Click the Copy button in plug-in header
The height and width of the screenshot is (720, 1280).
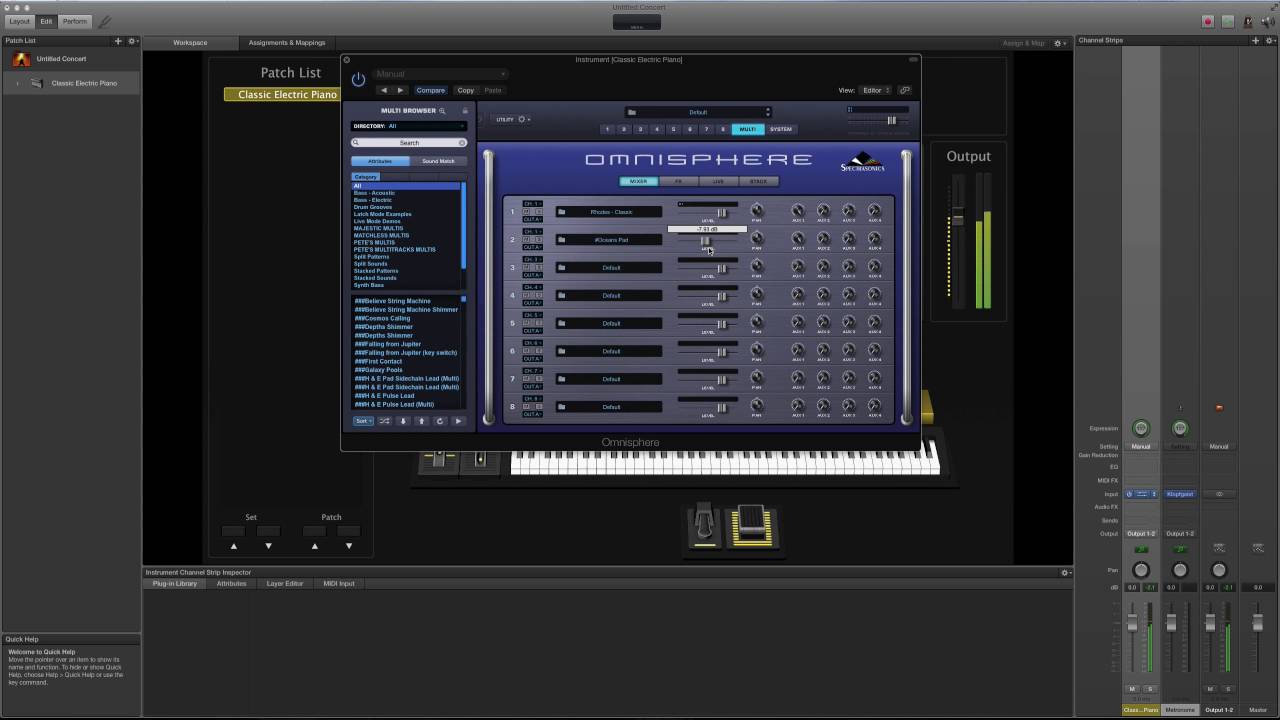[x=466, y=90]
